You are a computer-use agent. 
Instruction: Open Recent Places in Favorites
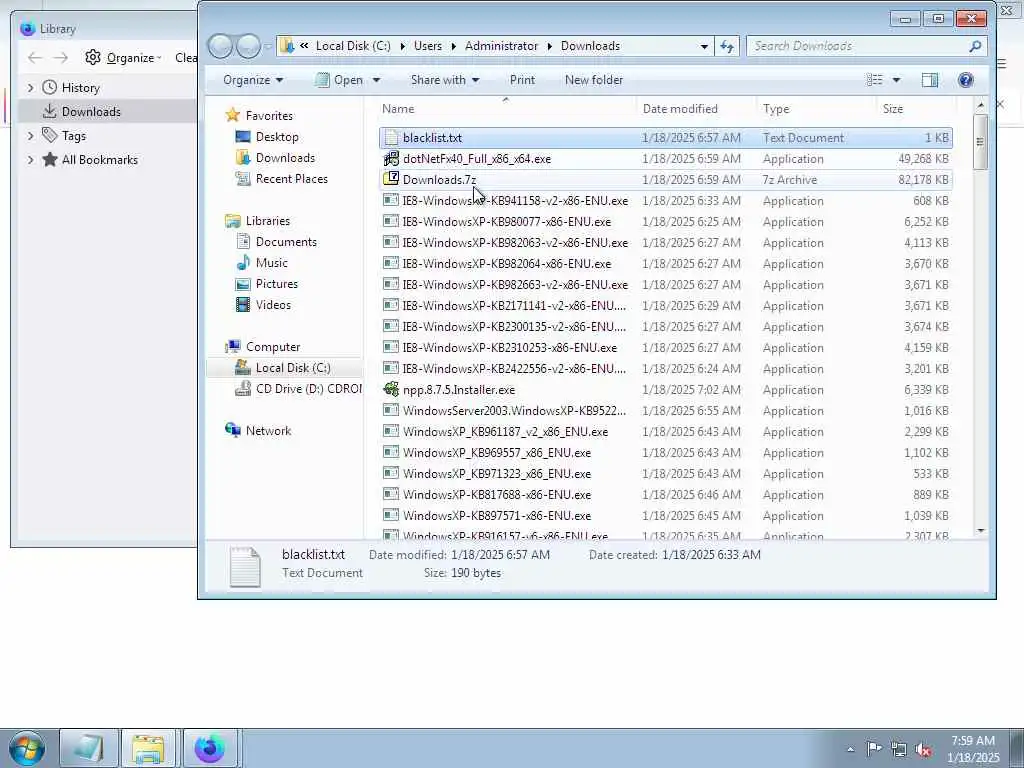[x=291, y=178]
